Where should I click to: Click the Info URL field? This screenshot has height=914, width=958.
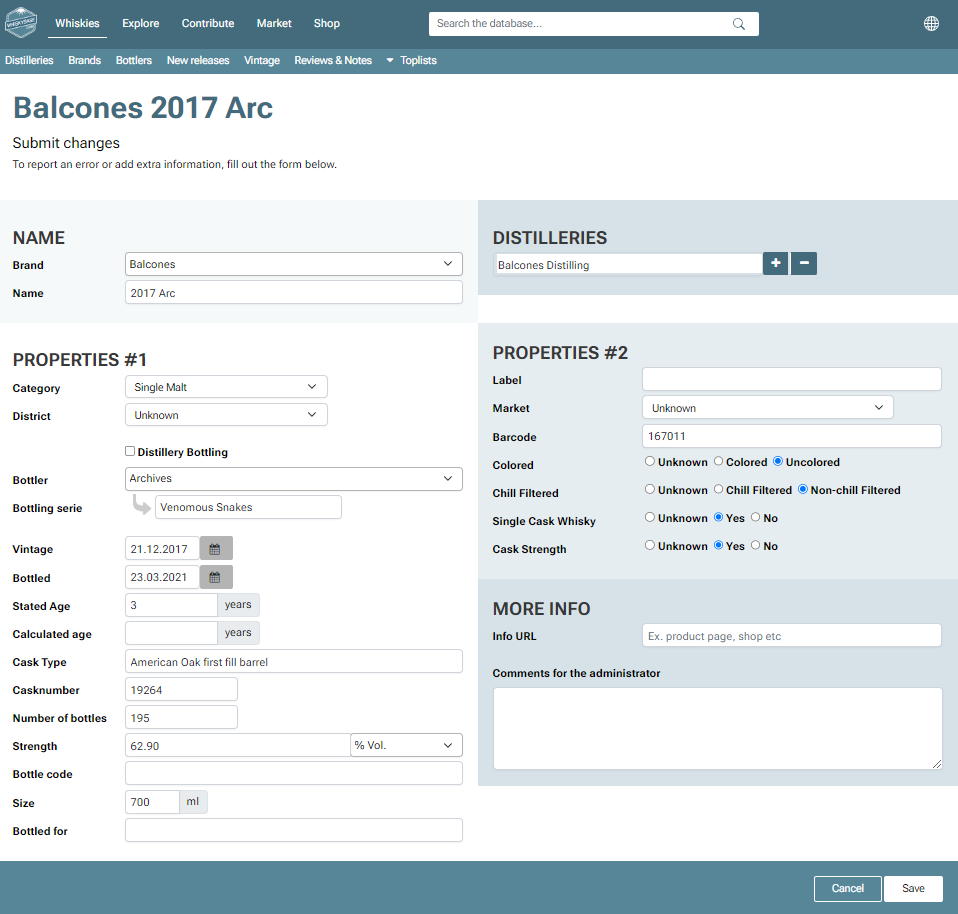(x=791, y=635)
